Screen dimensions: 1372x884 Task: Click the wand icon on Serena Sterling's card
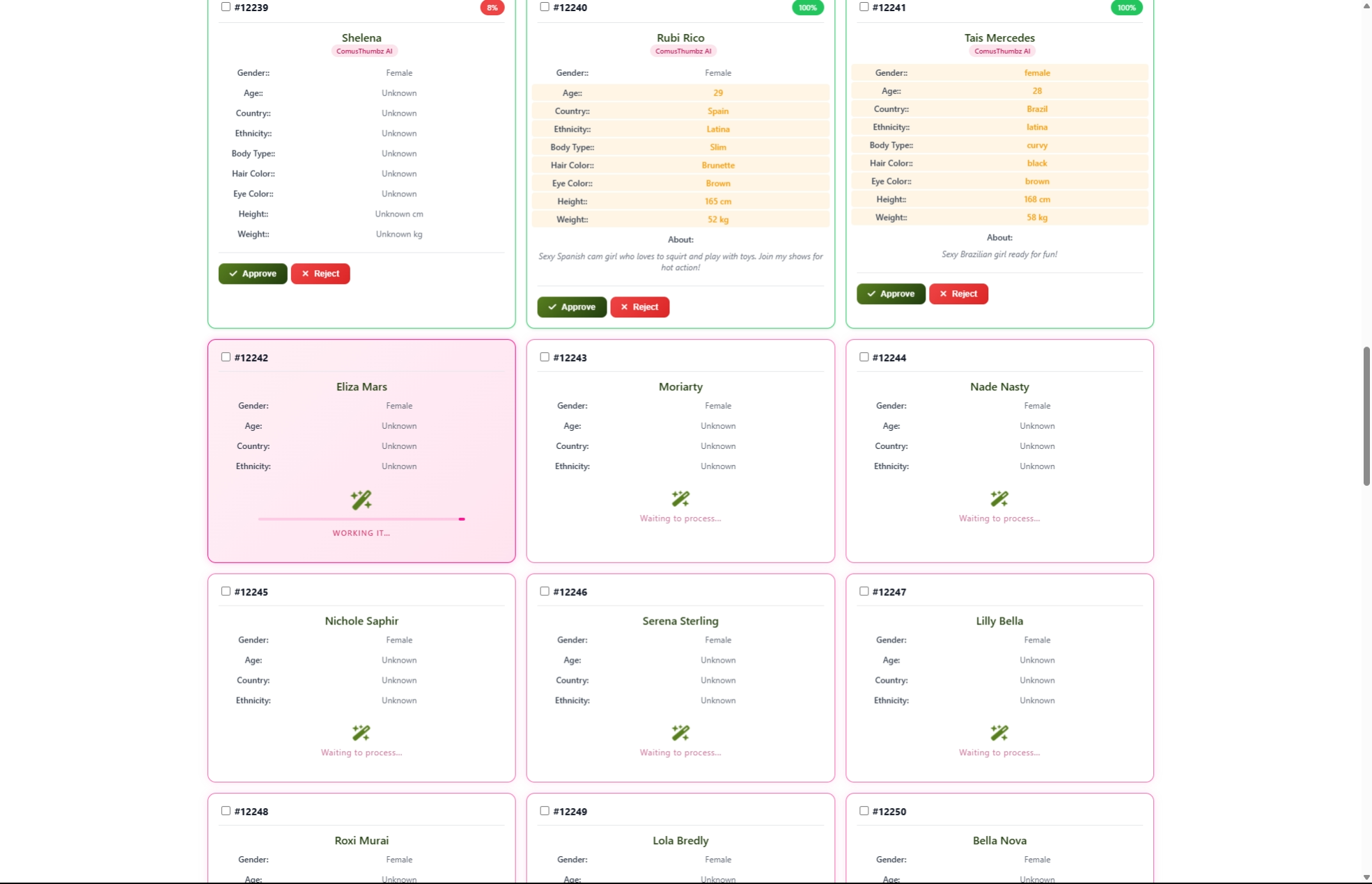point(680,732)
